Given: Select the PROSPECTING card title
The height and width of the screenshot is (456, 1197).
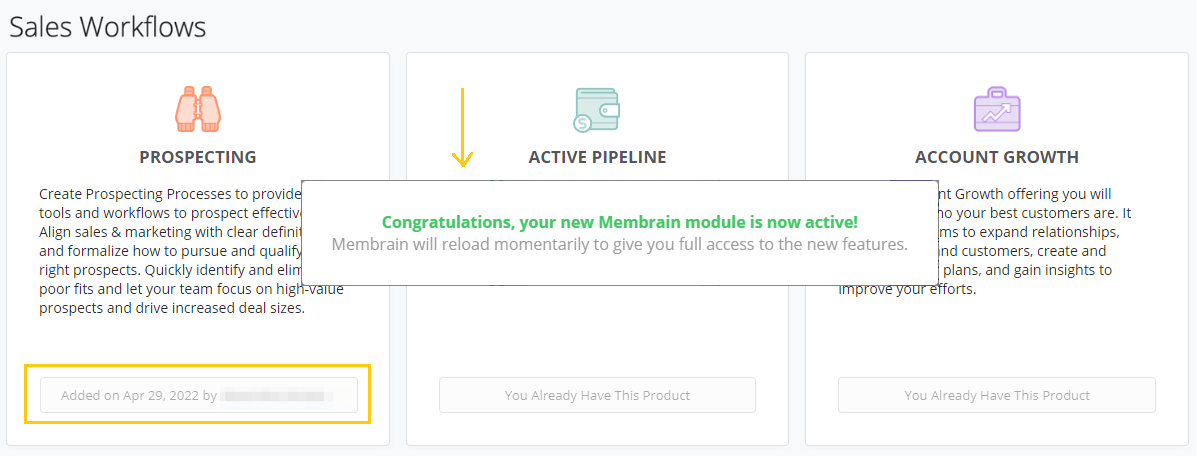Looking at the screenshot, I should point(198,157).
